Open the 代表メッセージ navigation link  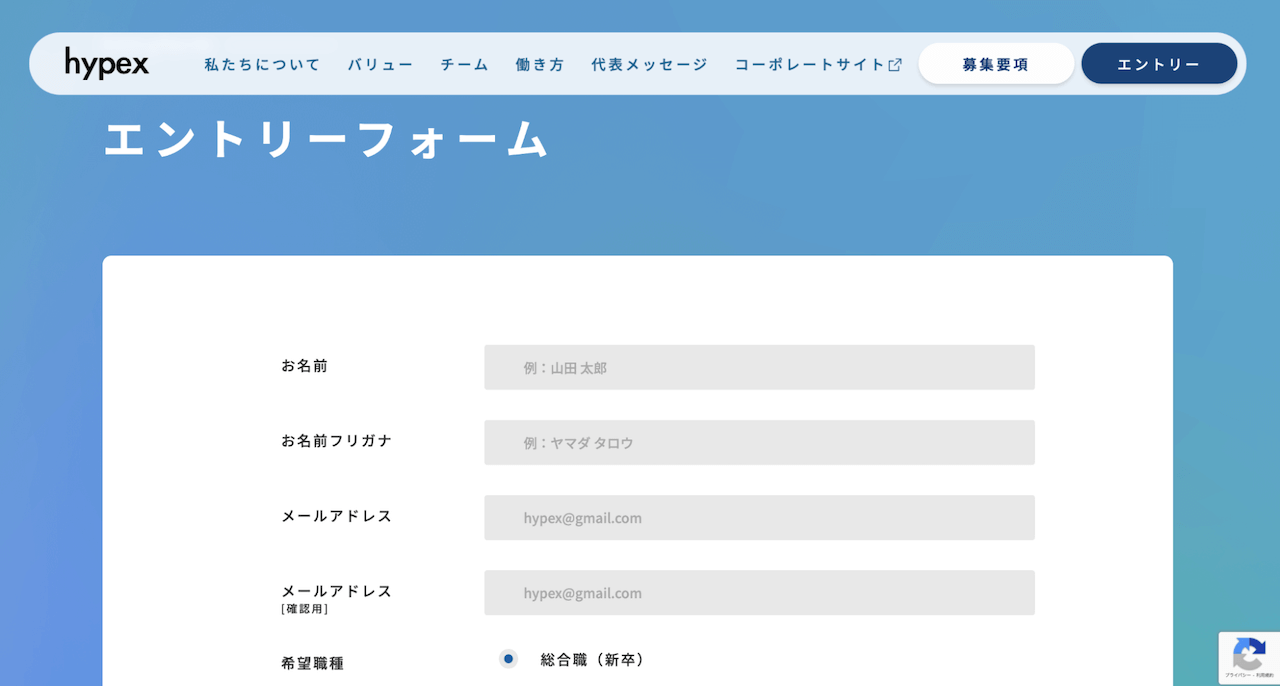click(648, 63)
